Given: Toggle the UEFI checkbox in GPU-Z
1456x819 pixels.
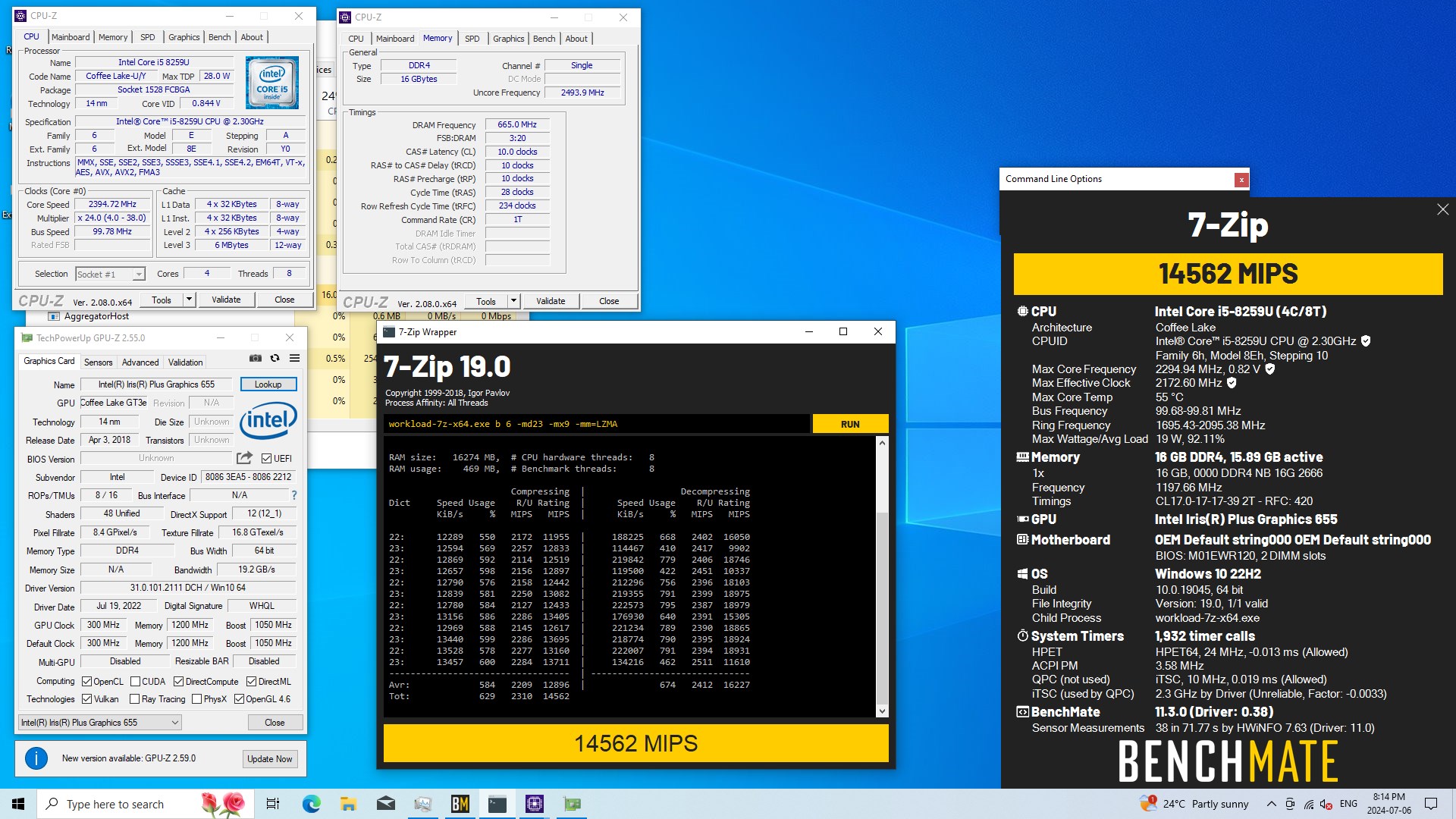Looking at the screenshot, I should coord(266,459).
